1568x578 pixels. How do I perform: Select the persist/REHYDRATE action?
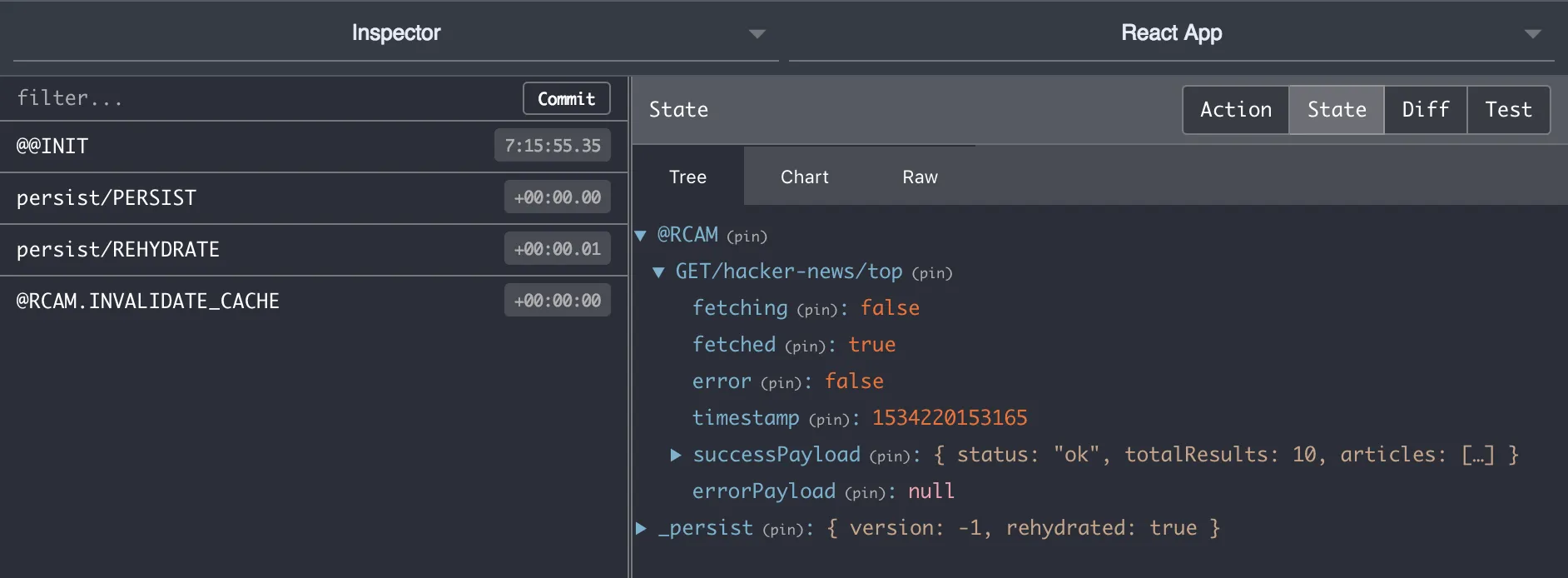314,250
